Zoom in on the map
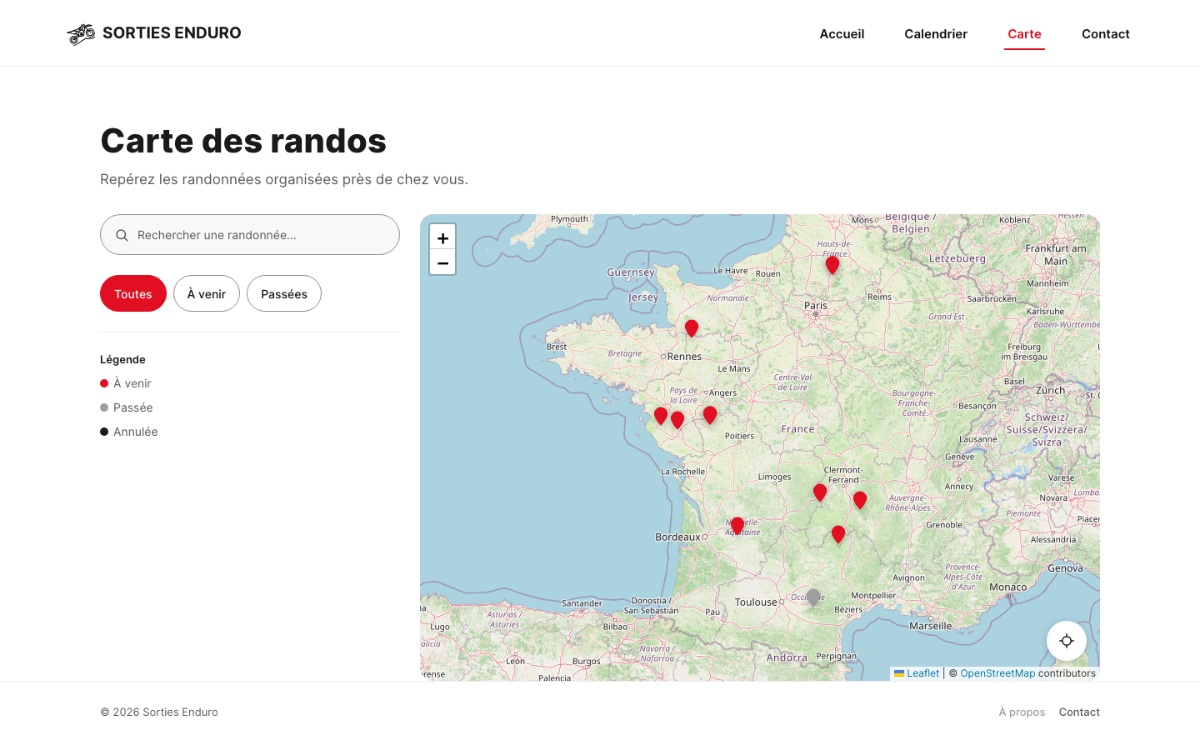 pyautogui.click(x=443, y=238)
